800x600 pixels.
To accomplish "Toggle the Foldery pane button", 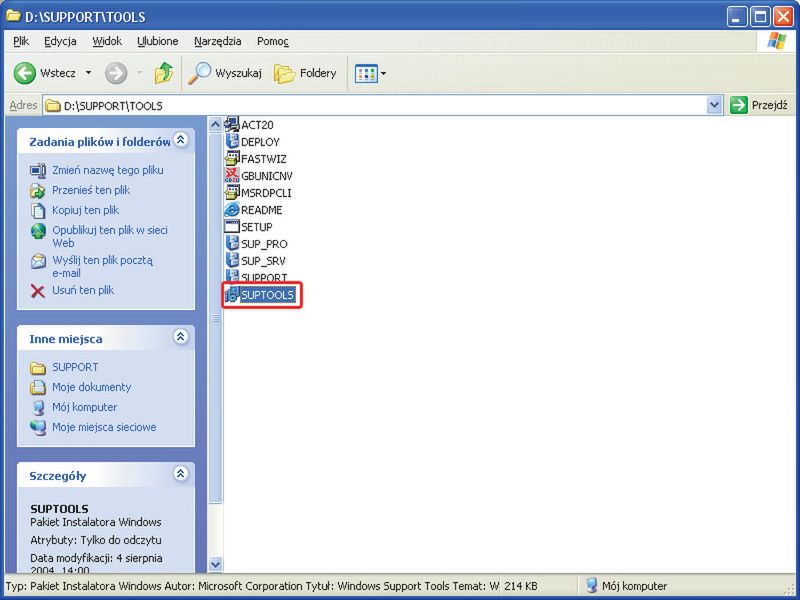I will (x=305, y=73).
